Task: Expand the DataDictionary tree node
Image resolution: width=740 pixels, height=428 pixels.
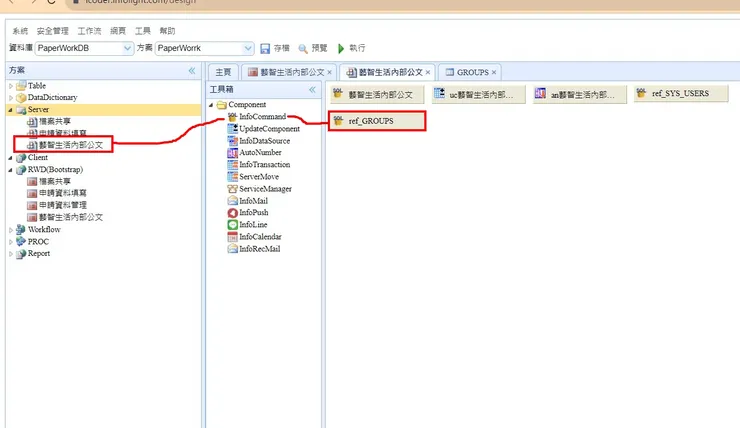Action: click(x=11, y=98)
